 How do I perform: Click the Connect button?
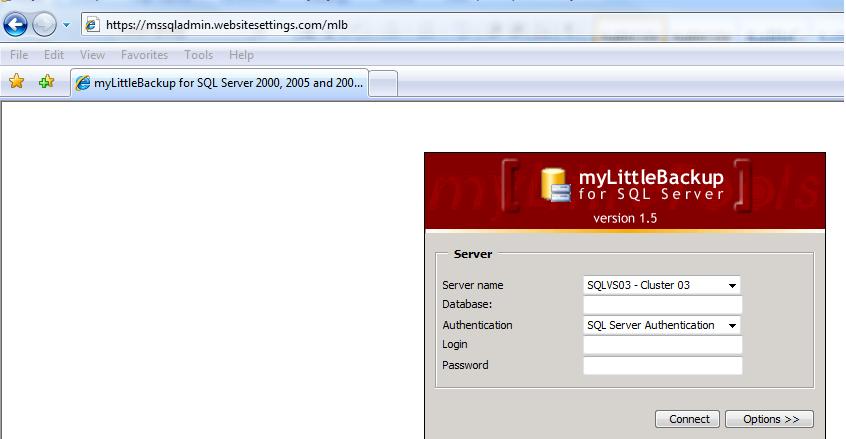687,419
